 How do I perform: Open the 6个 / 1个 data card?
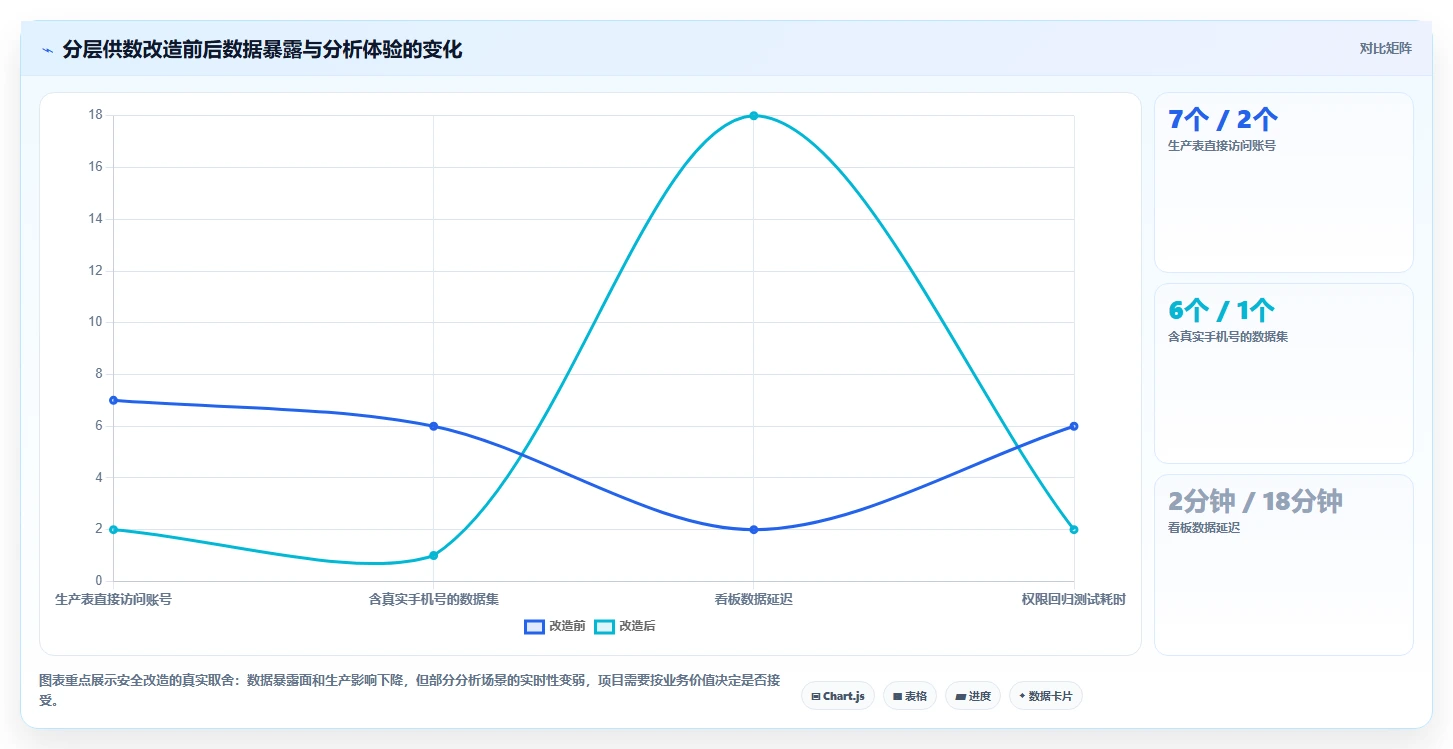tap(1283, 374)
